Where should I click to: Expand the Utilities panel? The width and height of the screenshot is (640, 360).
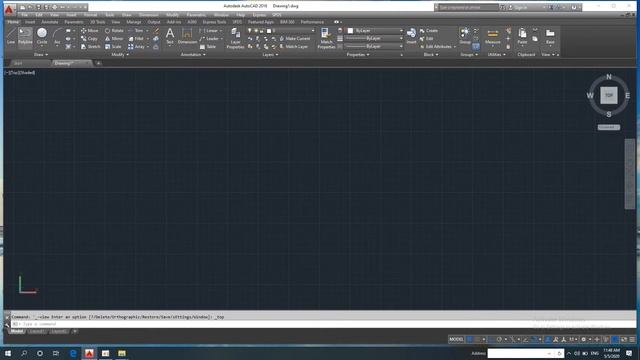tap(496, 54)
